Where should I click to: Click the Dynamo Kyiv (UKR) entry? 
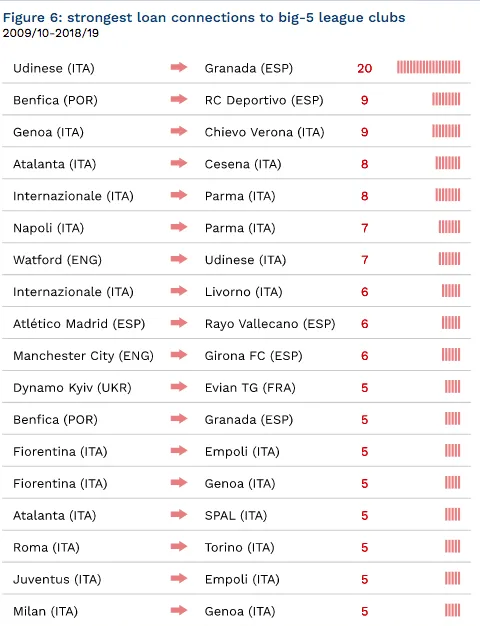[72, 388]
